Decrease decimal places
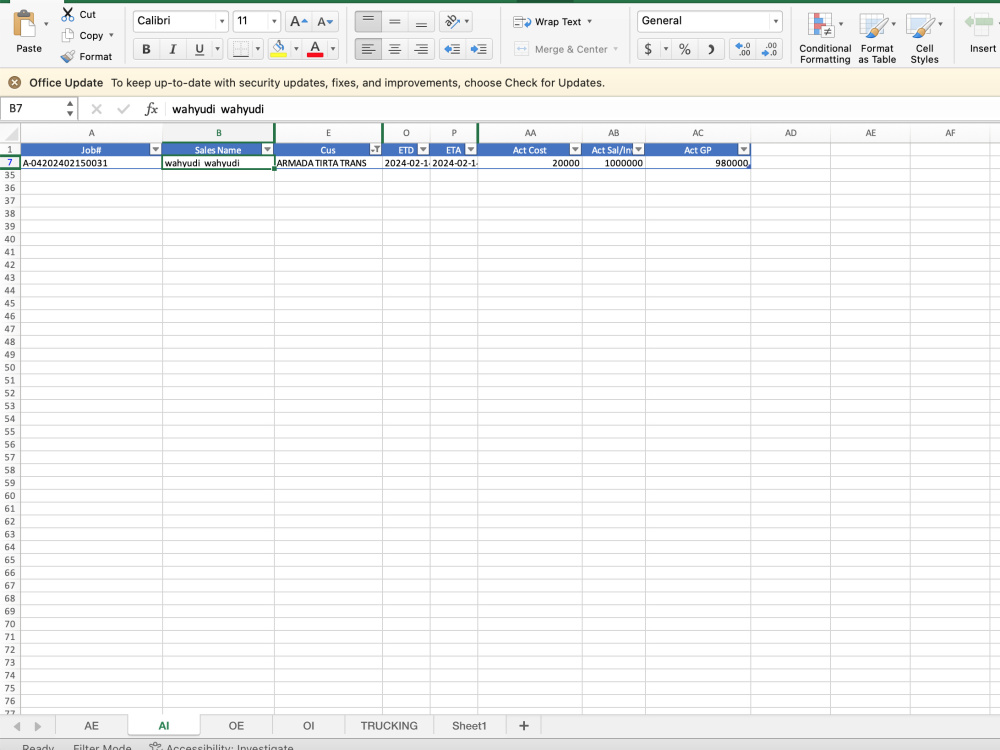The height and width of the screenshot is (750, 1000). (770, 49)
